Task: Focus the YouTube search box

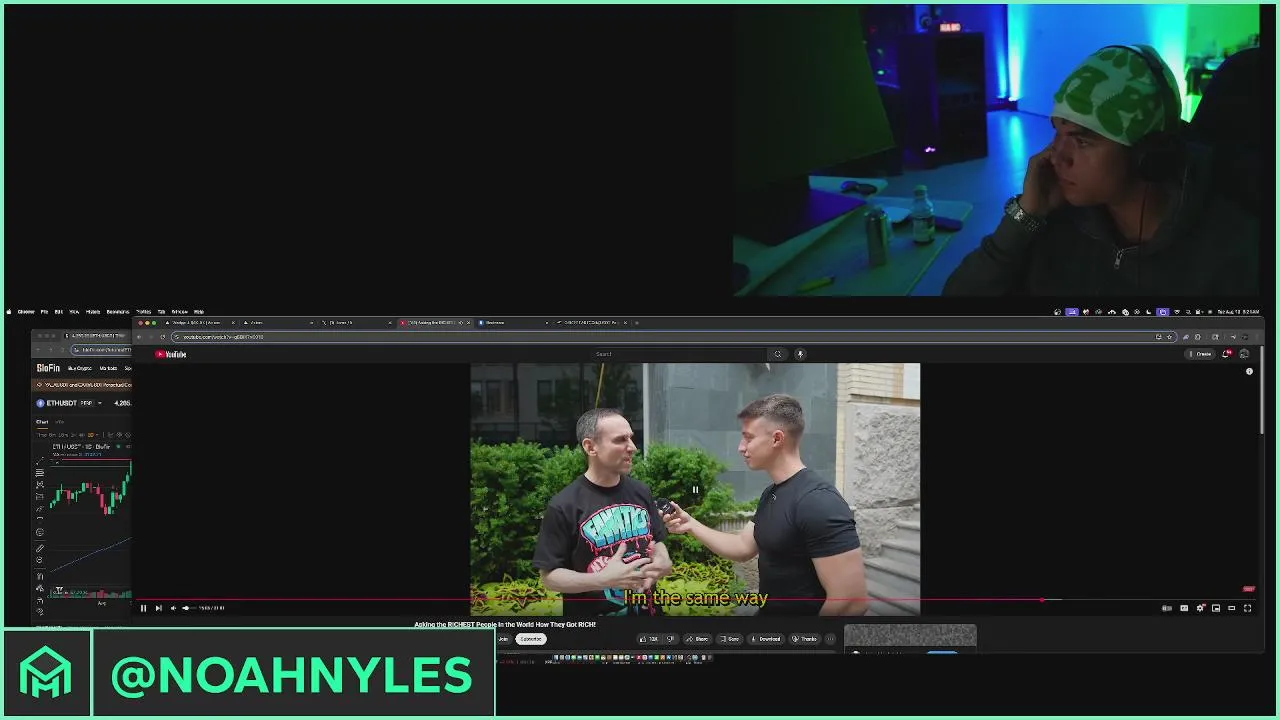Action: (x=680, y=354)
